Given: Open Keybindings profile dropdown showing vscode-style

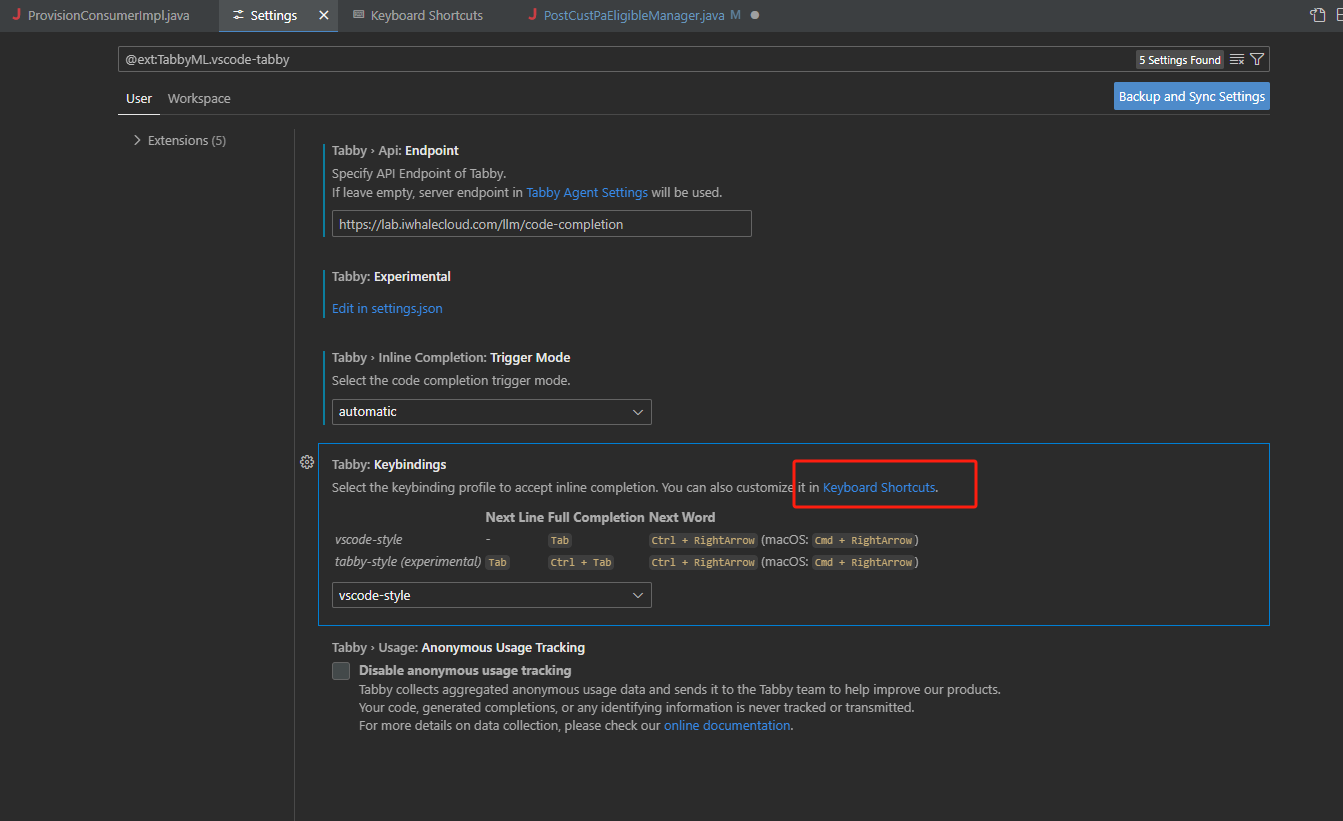Looking at the screenshot, I should (491, 596).
